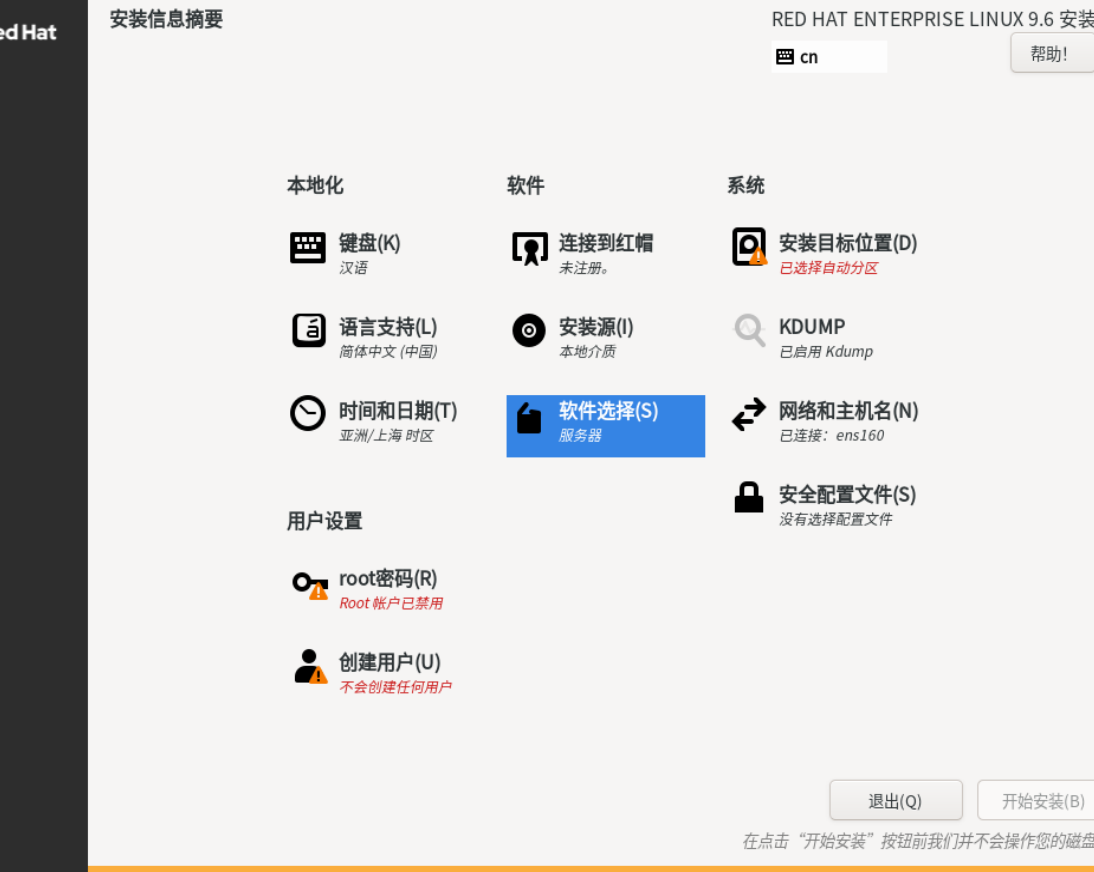Click the security profile lock icon
The image size is (1094, 872).
pyautogui.click(x=749, y=497)
